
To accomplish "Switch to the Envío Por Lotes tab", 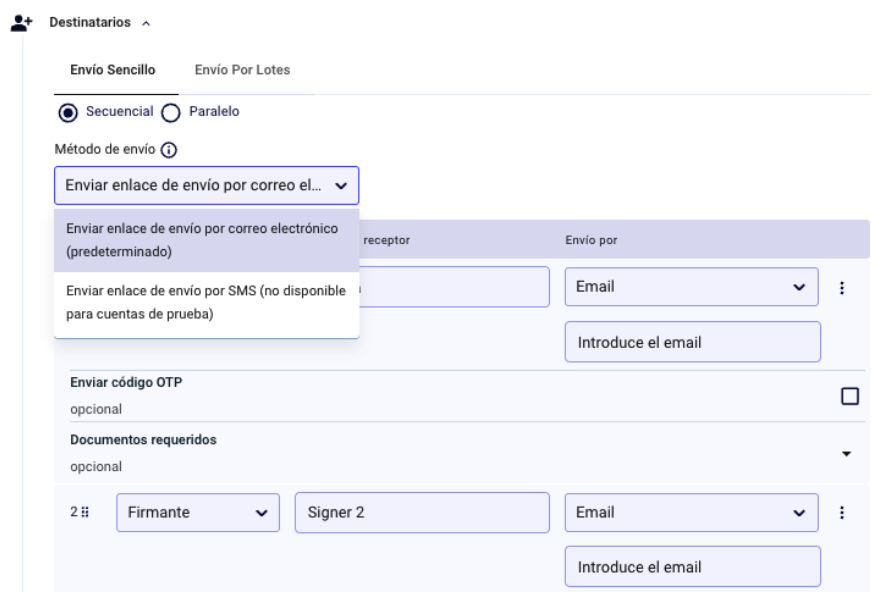I will pos(241,70).
